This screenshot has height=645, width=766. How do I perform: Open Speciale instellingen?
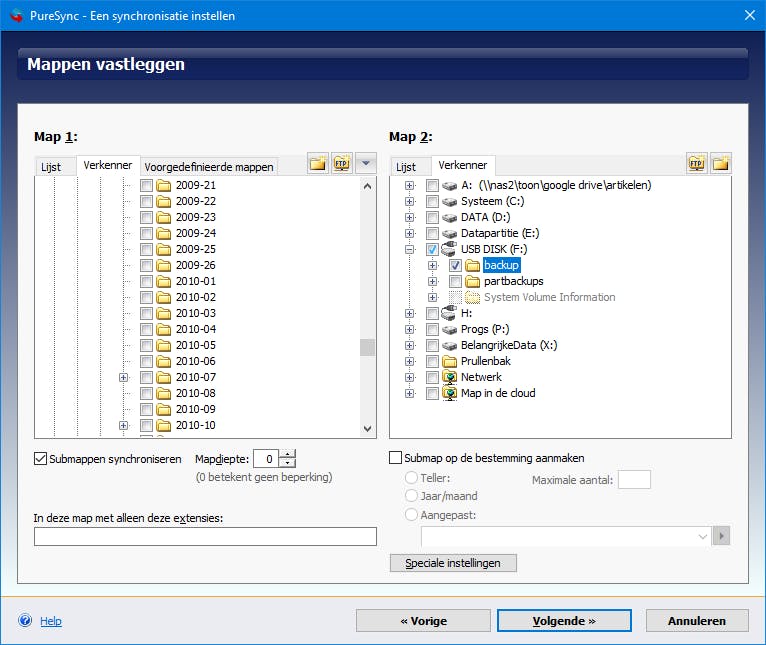point(453,563)
